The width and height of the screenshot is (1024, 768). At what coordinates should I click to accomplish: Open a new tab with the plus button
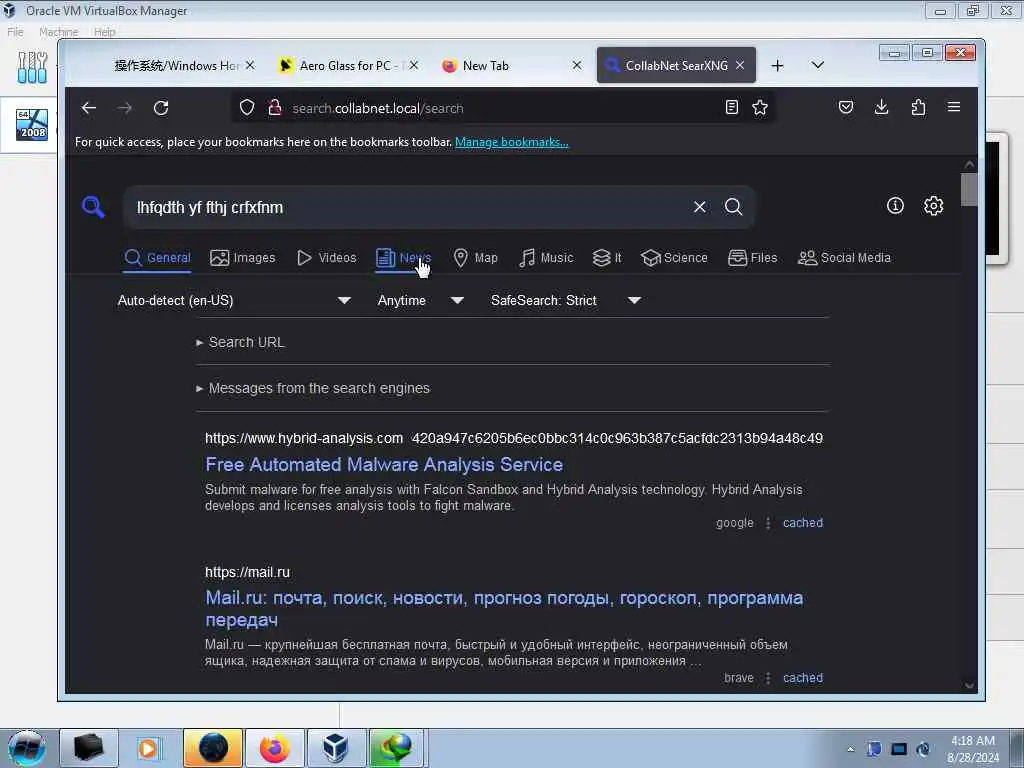pos(777,65)
